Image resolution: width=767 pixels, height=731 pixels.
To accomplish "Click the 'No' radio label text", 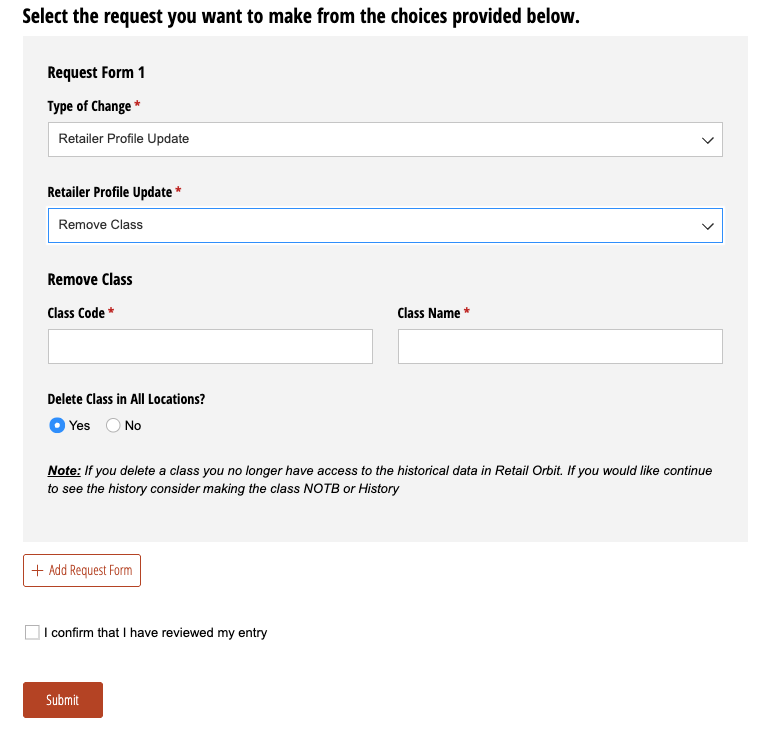I will pyautogui.click(x=133, y=426).
